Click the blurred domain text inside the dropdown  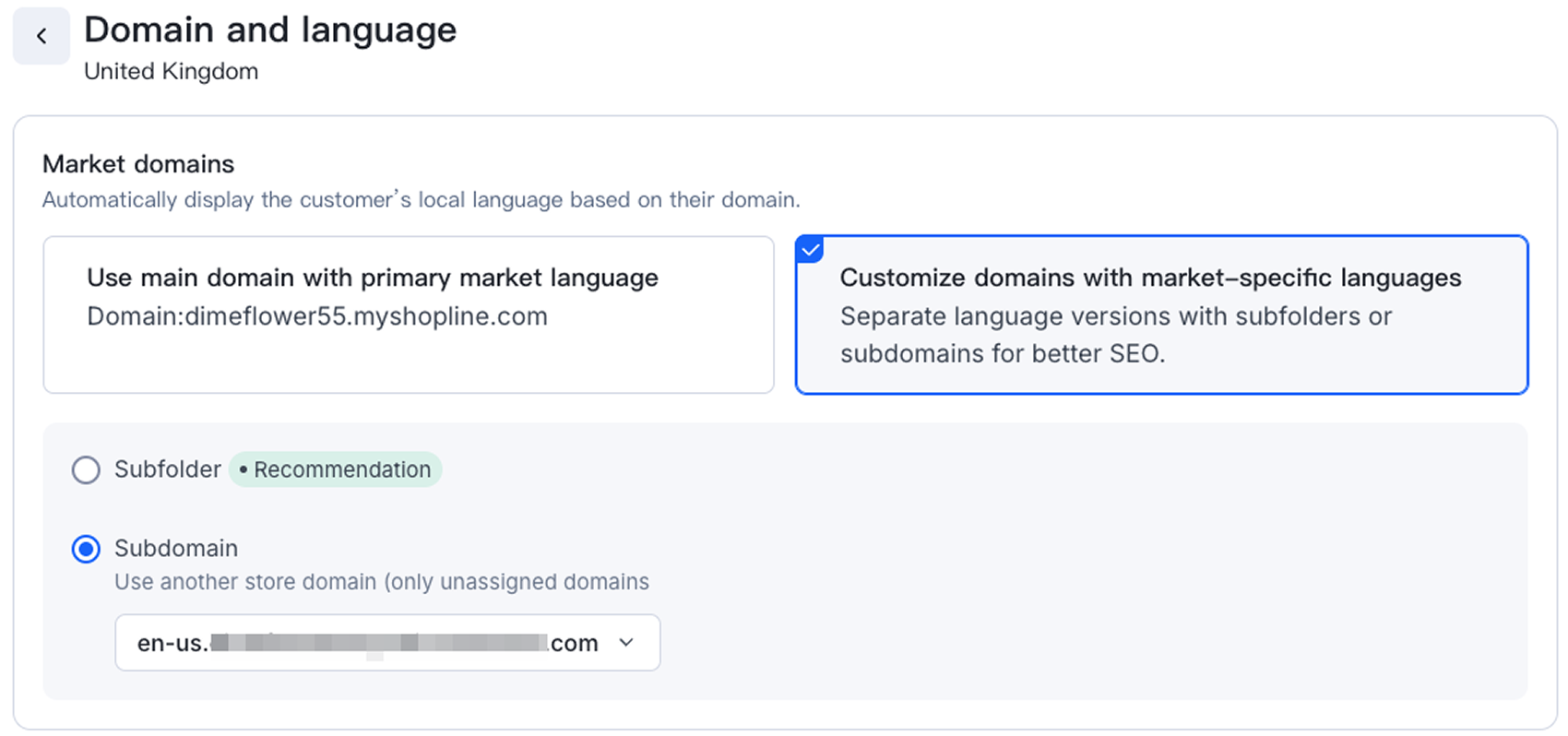pos(379,643)
